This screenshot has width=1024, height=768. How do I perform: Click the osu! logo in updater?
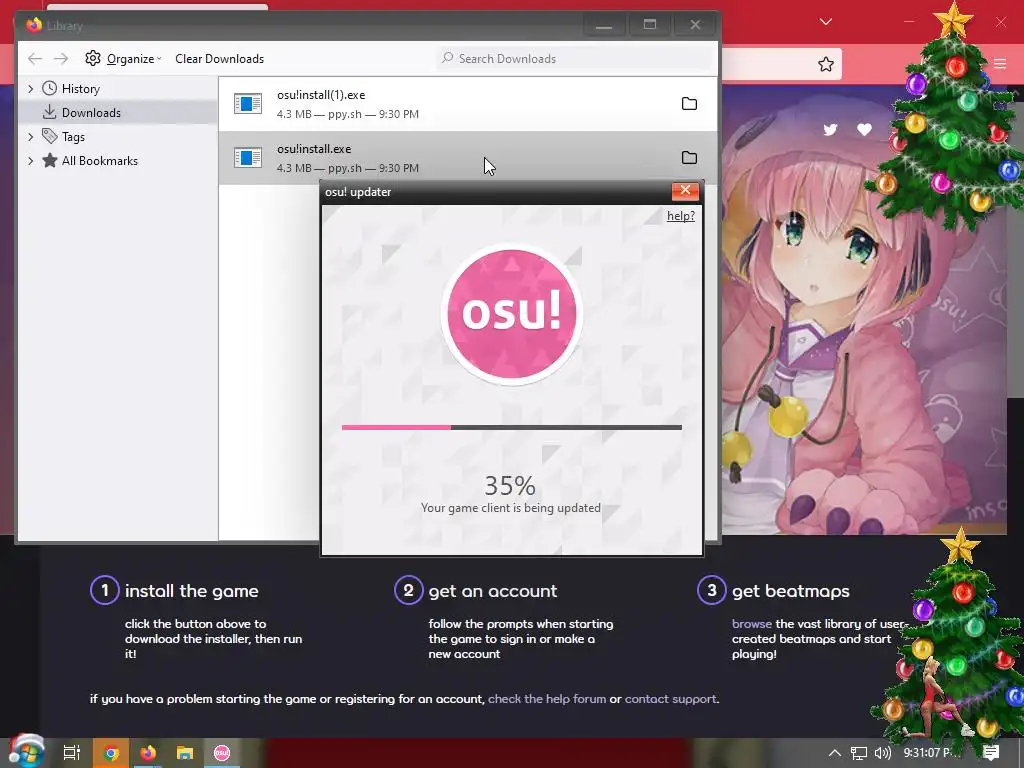[x=511, y=313]
